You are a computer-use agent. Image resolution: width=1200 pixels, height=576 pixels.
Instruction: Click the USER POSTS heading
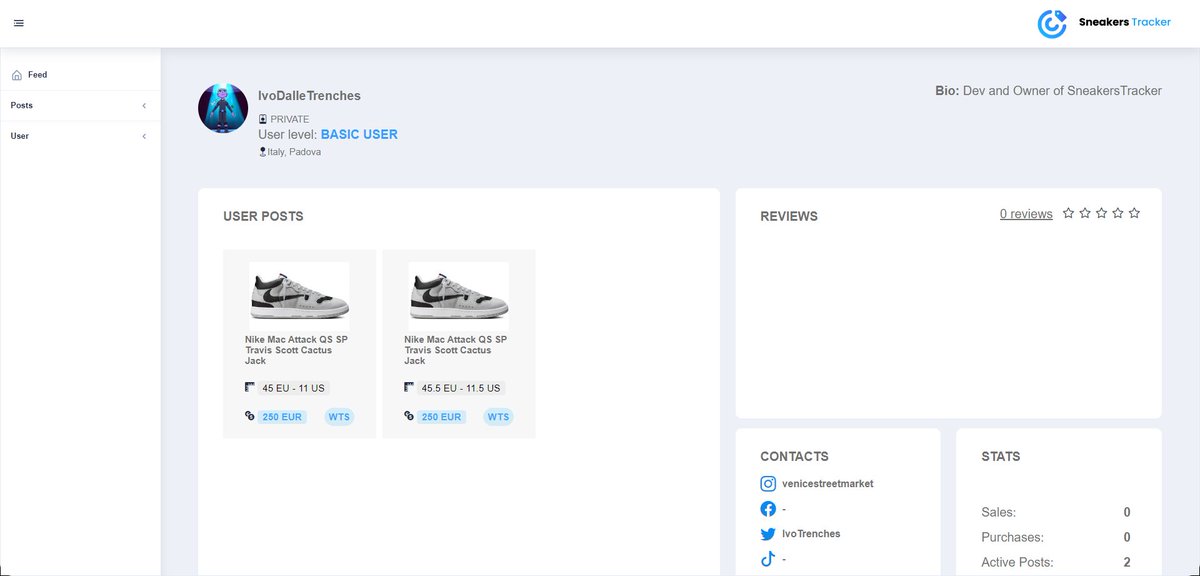(263, 216)
